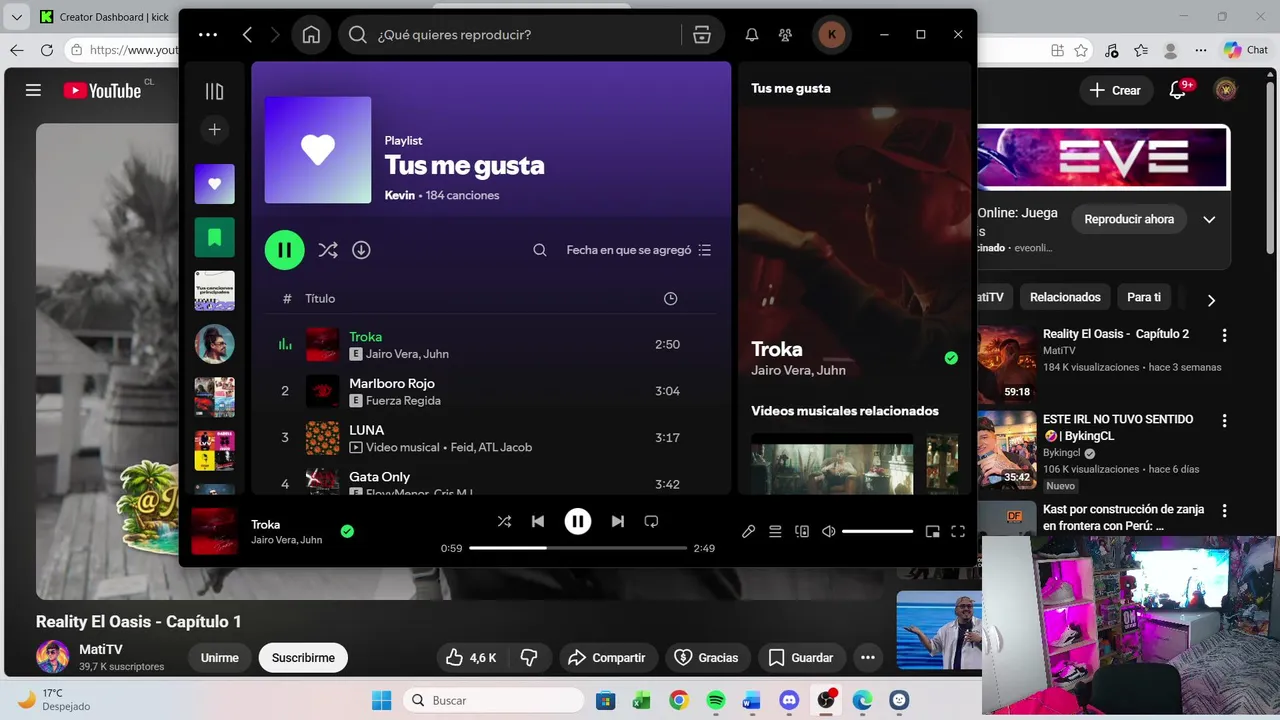Open green bookmark item in sidebar
This screenshot has width=1280, height=720.
214,238
